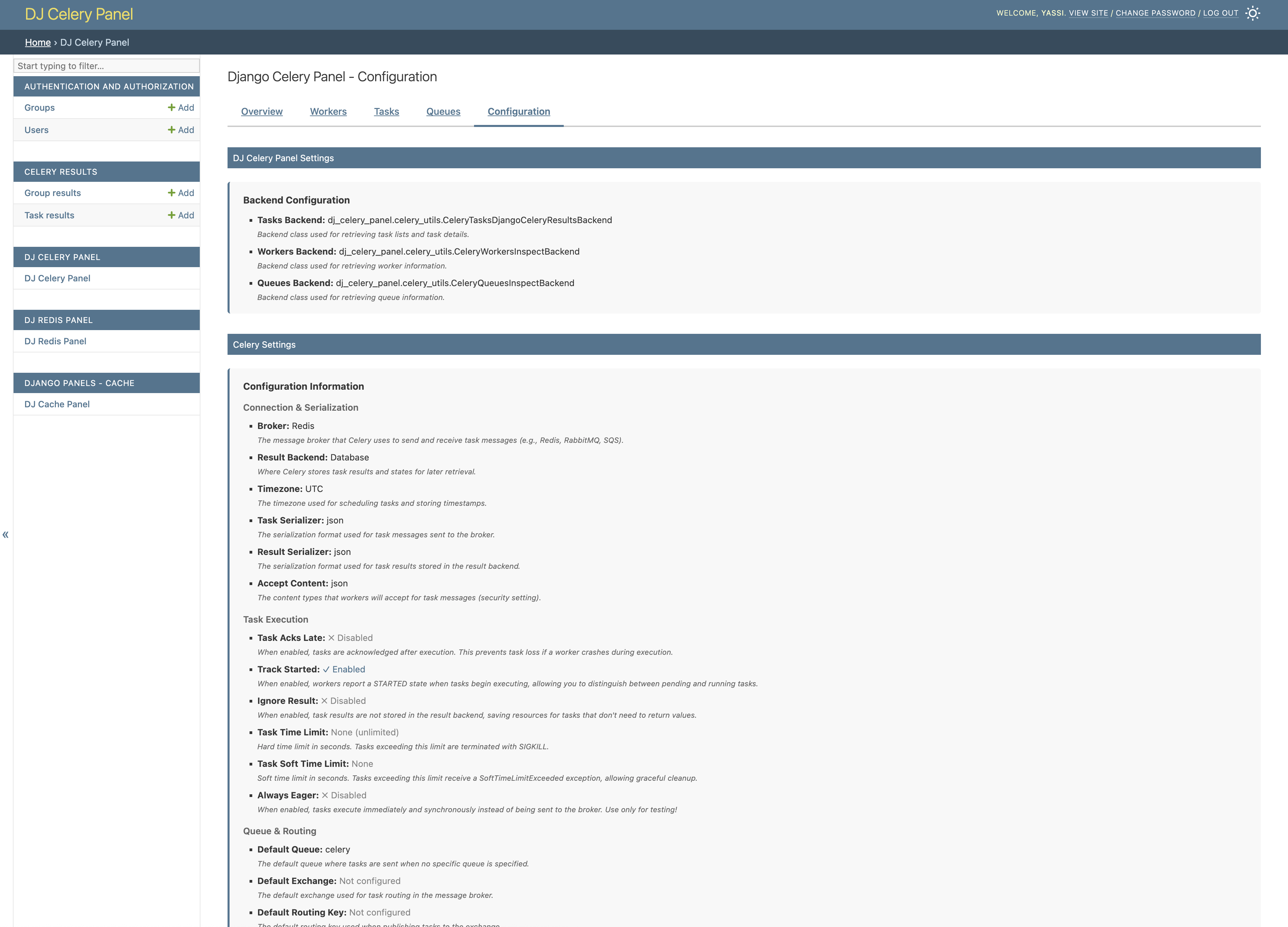The image size is (1288, 927).
Task: Collapse the sidebar with the double chevron
Action: [6, 535]
